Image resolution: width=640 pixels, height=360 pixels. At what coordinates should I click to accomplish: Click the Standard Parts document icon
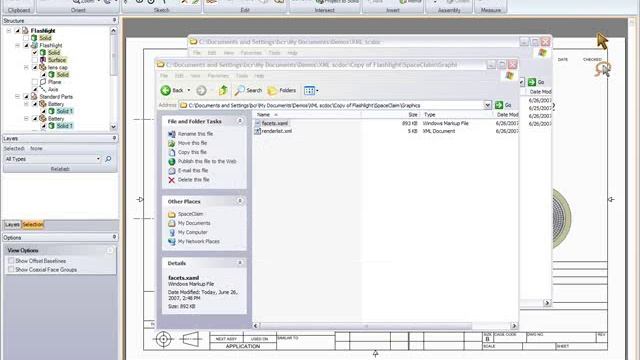pyautogui.click(x=34, y=97)
